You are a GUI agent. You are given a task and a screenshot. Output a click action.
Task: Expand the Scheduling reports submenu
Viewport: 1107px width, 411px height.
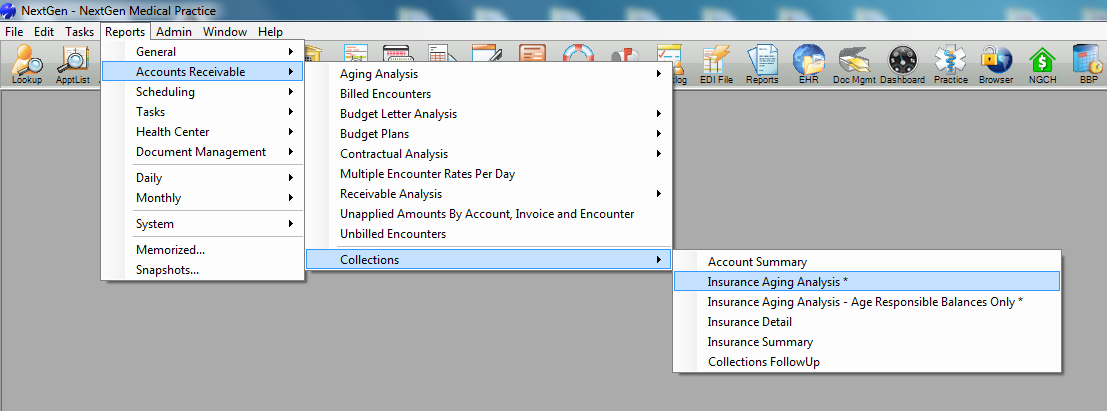[203, 92]
